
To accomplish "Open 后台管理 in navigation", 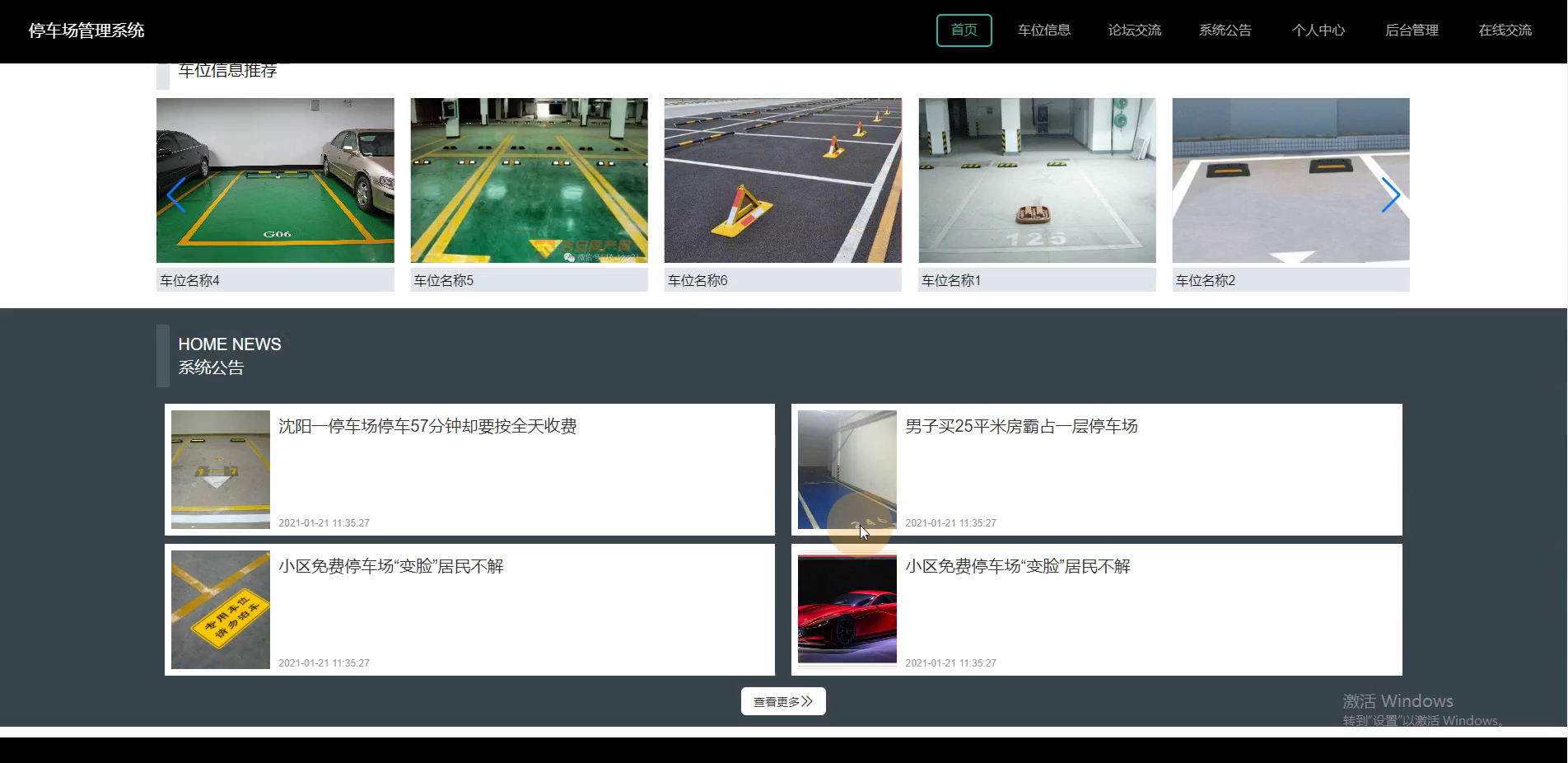I will tap(1412, 30).
